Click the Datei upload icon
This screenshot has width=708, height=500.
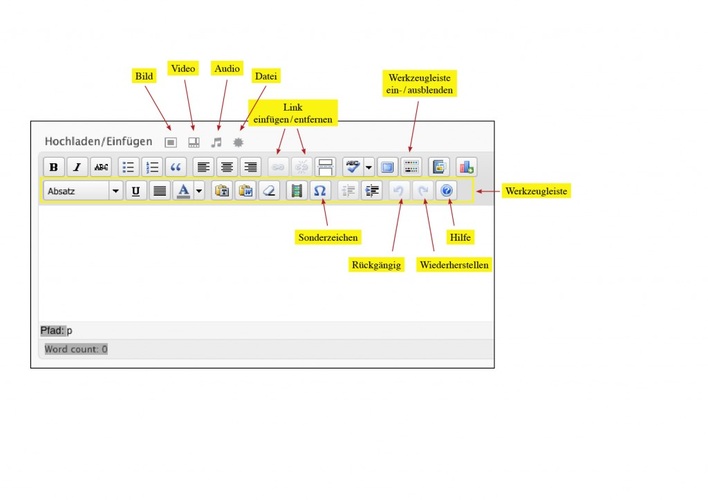(238, 142)
